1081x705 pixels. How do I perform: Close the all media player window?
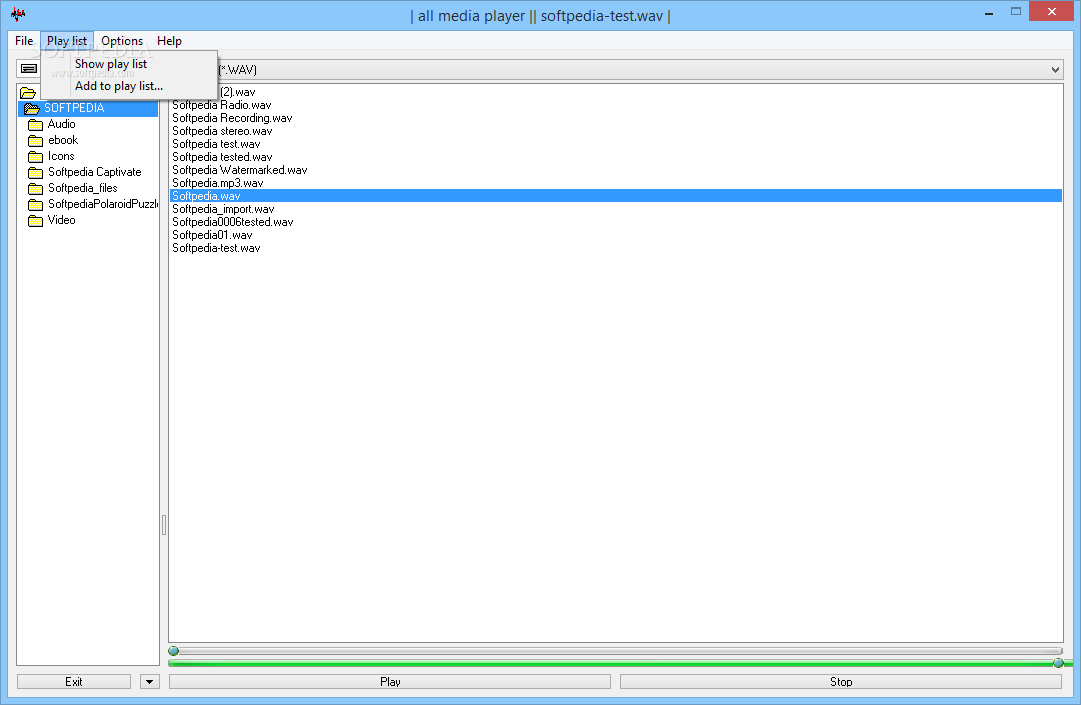tap(1052, 11)
